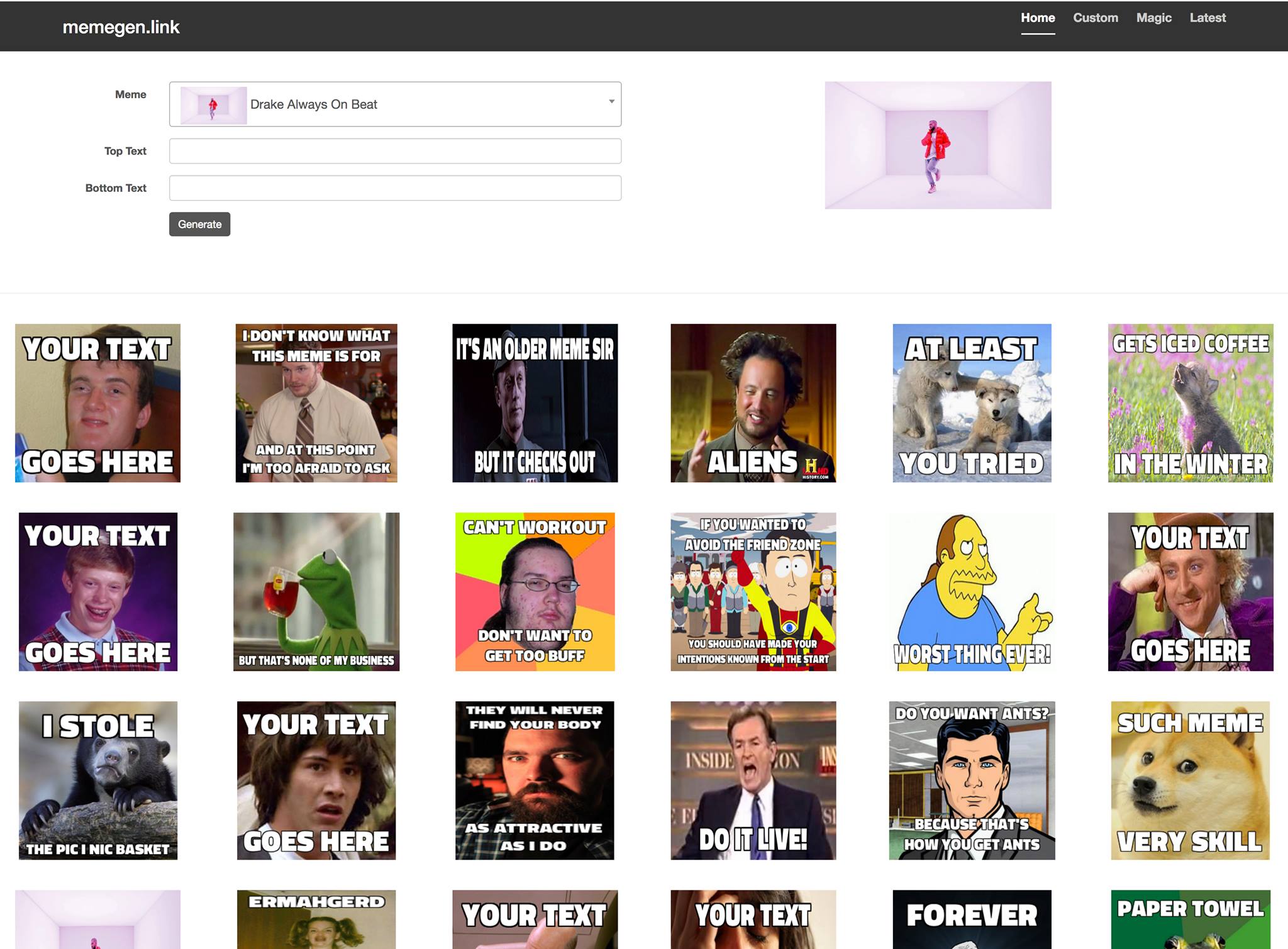Open the Magic nav tab

[x=1154, y=18]
